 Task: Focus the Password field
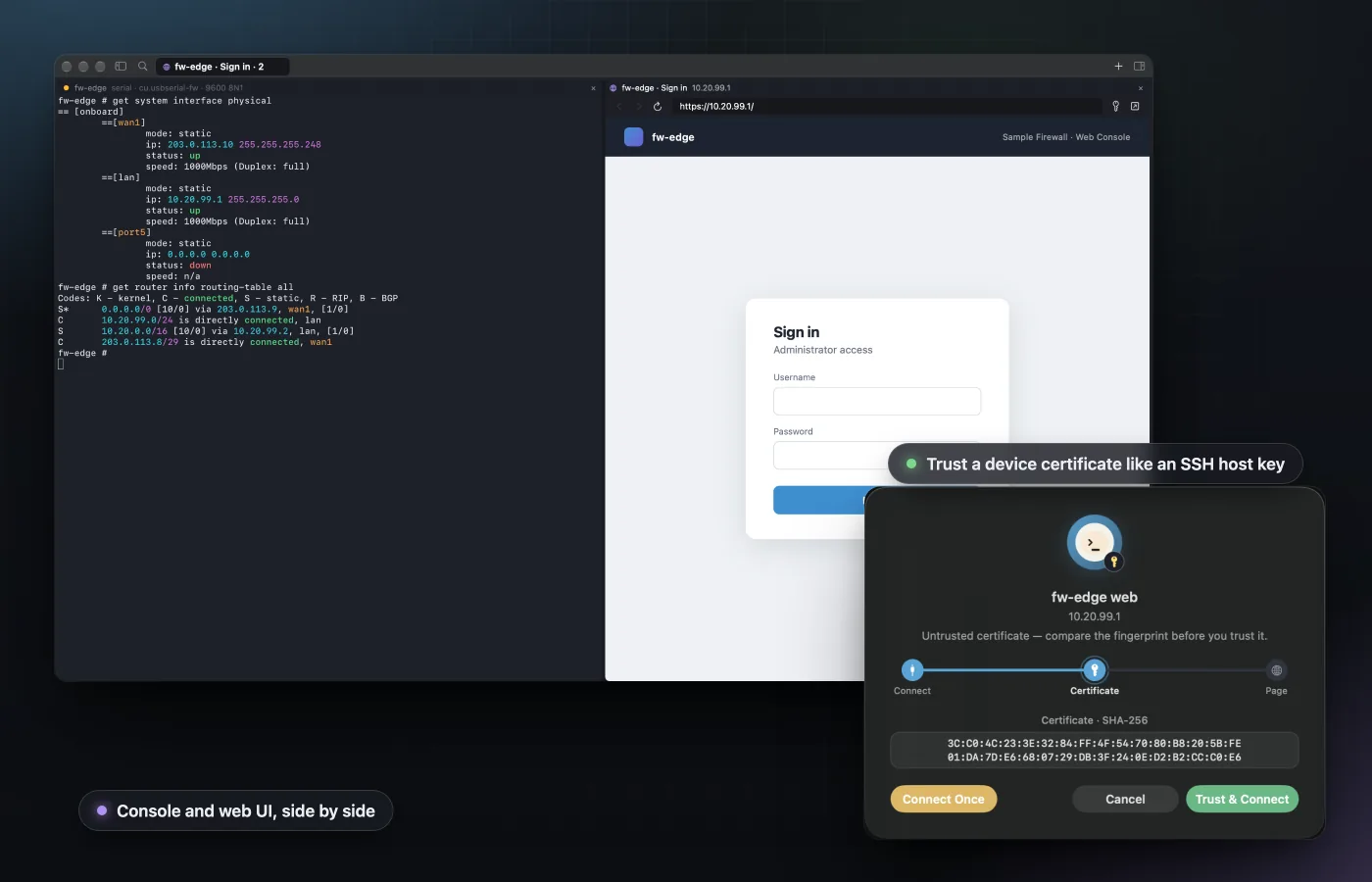(877, 455)
